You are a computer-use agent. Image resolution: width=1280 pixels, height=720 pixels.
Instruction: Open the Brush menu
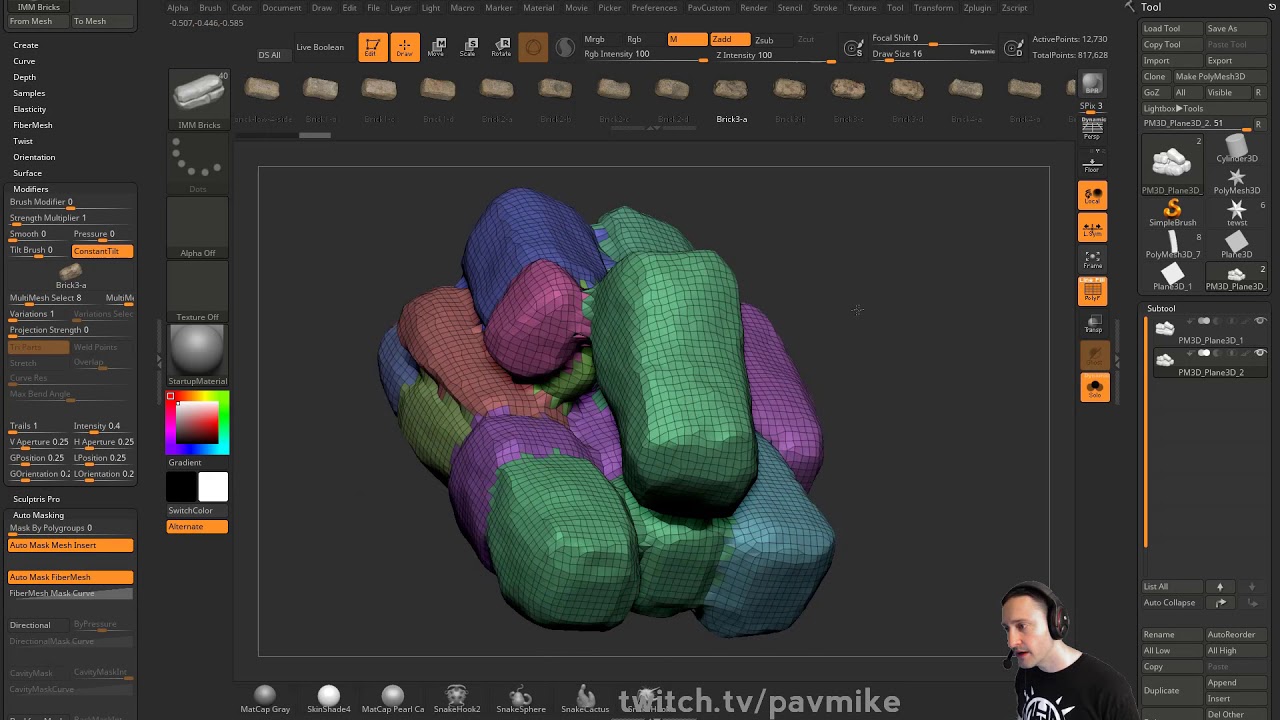(210, 8)
